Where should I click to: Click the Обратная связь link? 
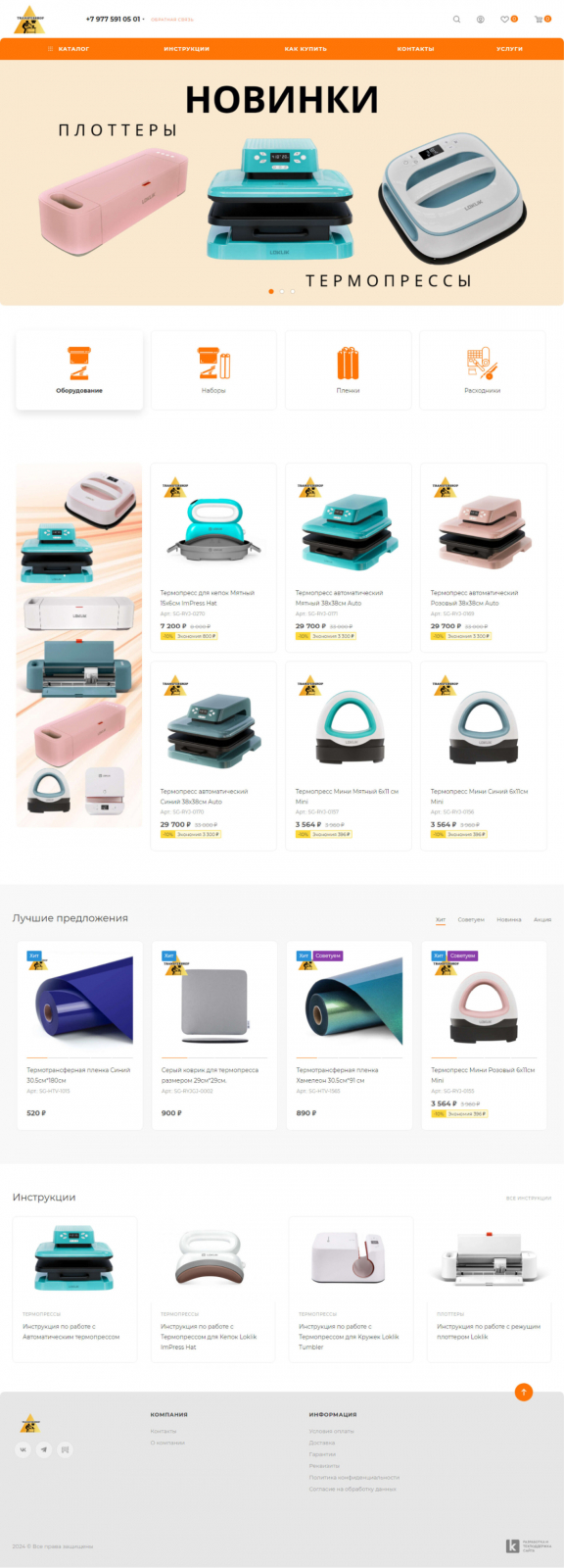pos(172,20)
